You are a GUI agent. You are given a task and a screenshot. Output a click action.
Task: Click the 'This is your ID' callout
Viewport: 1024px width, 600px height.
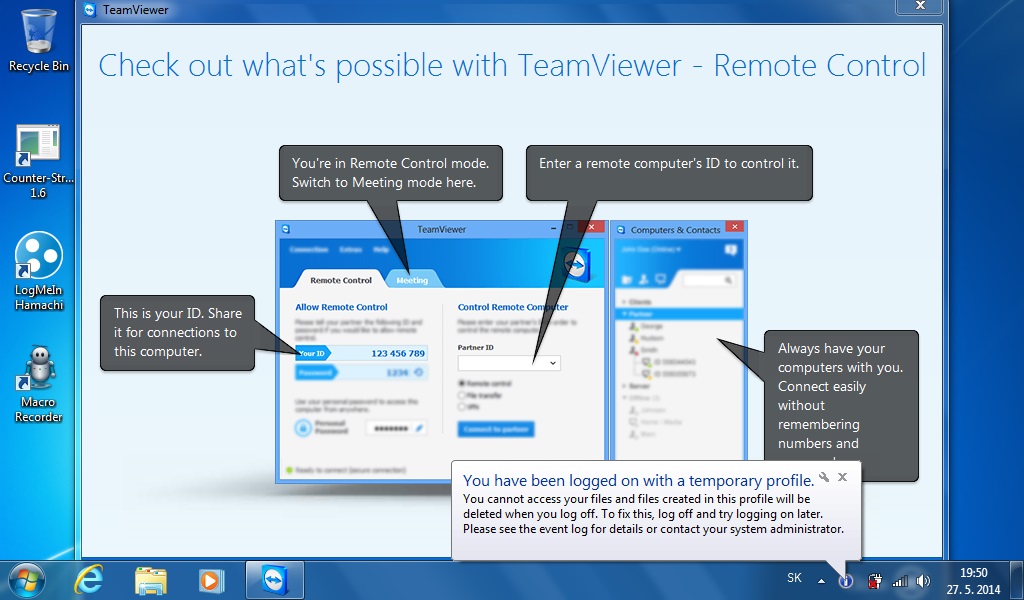(x=177, y=332)
